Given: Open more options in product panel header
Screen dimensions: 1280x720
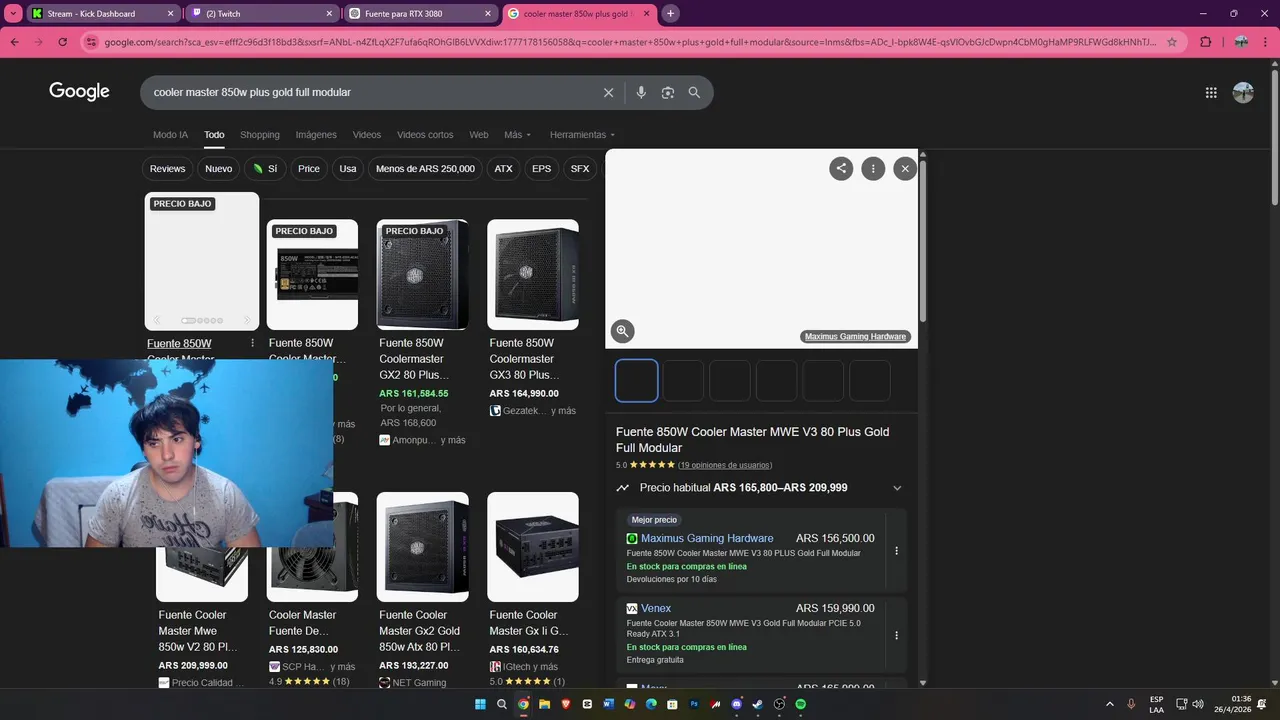Looking at the screenshot, I should pos(873,169).
